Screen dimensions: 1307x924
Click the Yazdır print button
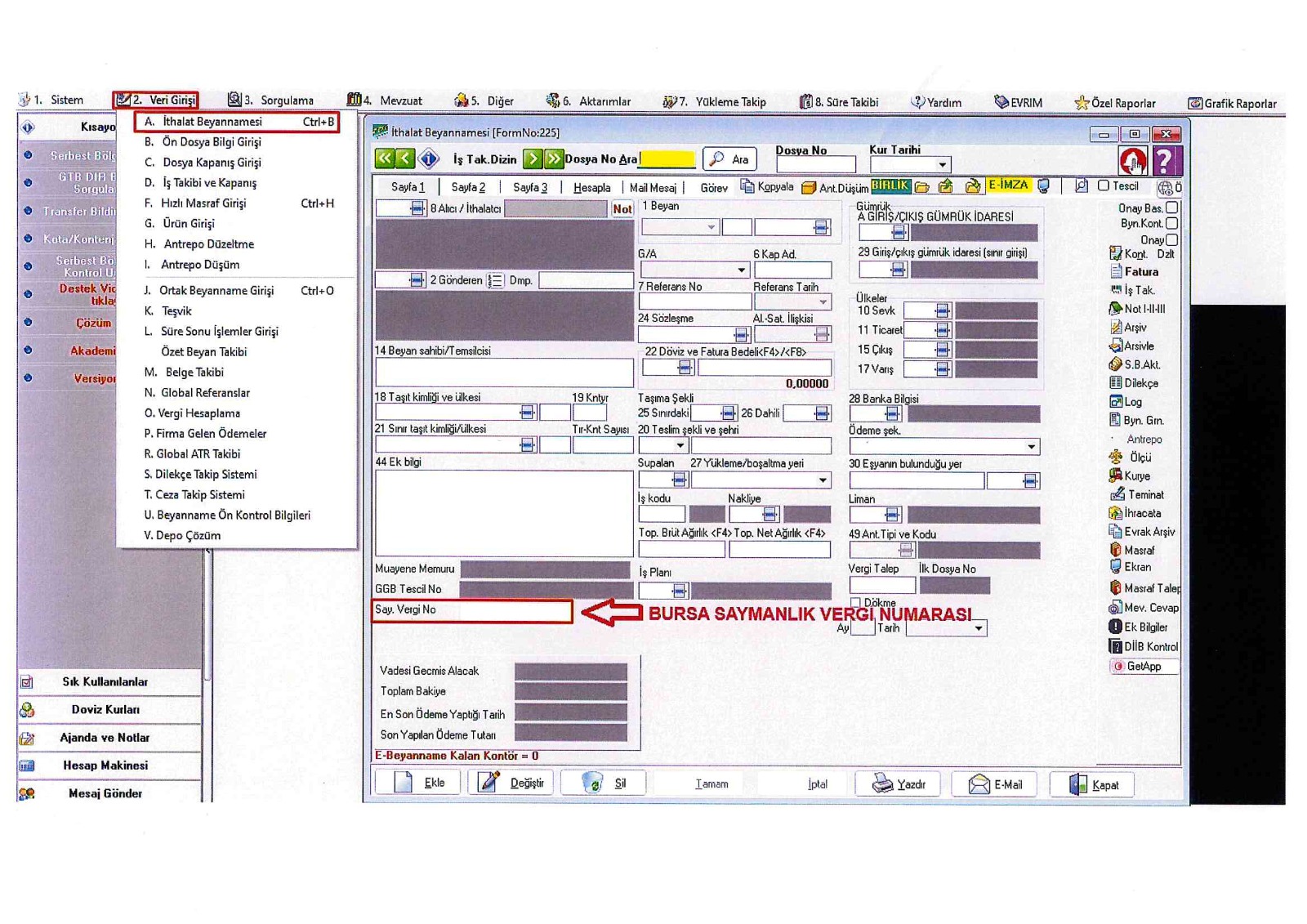click(x=899, y=784)
